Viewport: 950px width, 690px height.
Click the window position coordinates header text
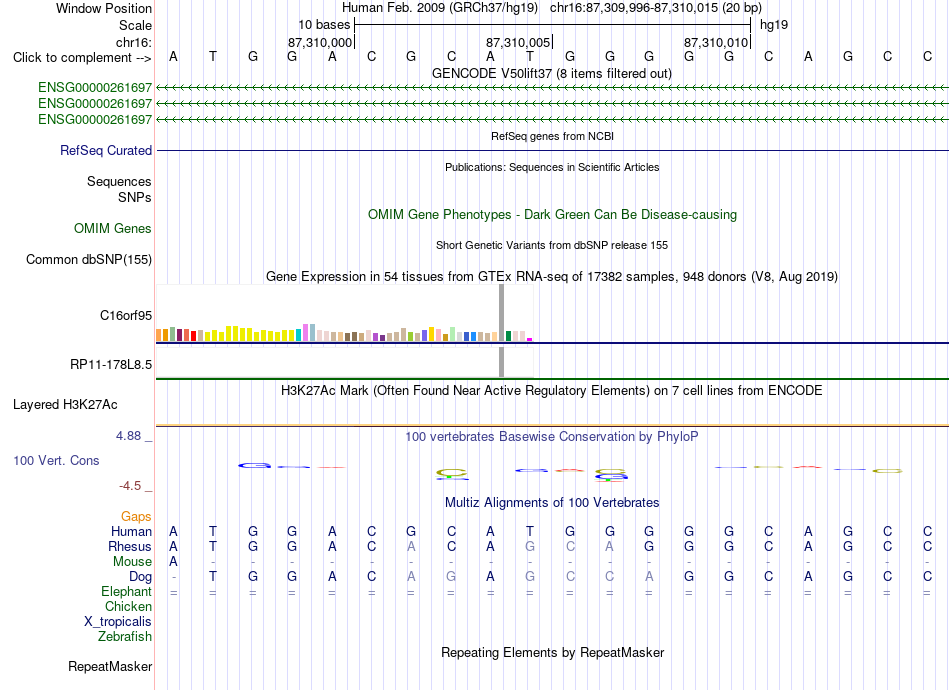pos(552,8)
